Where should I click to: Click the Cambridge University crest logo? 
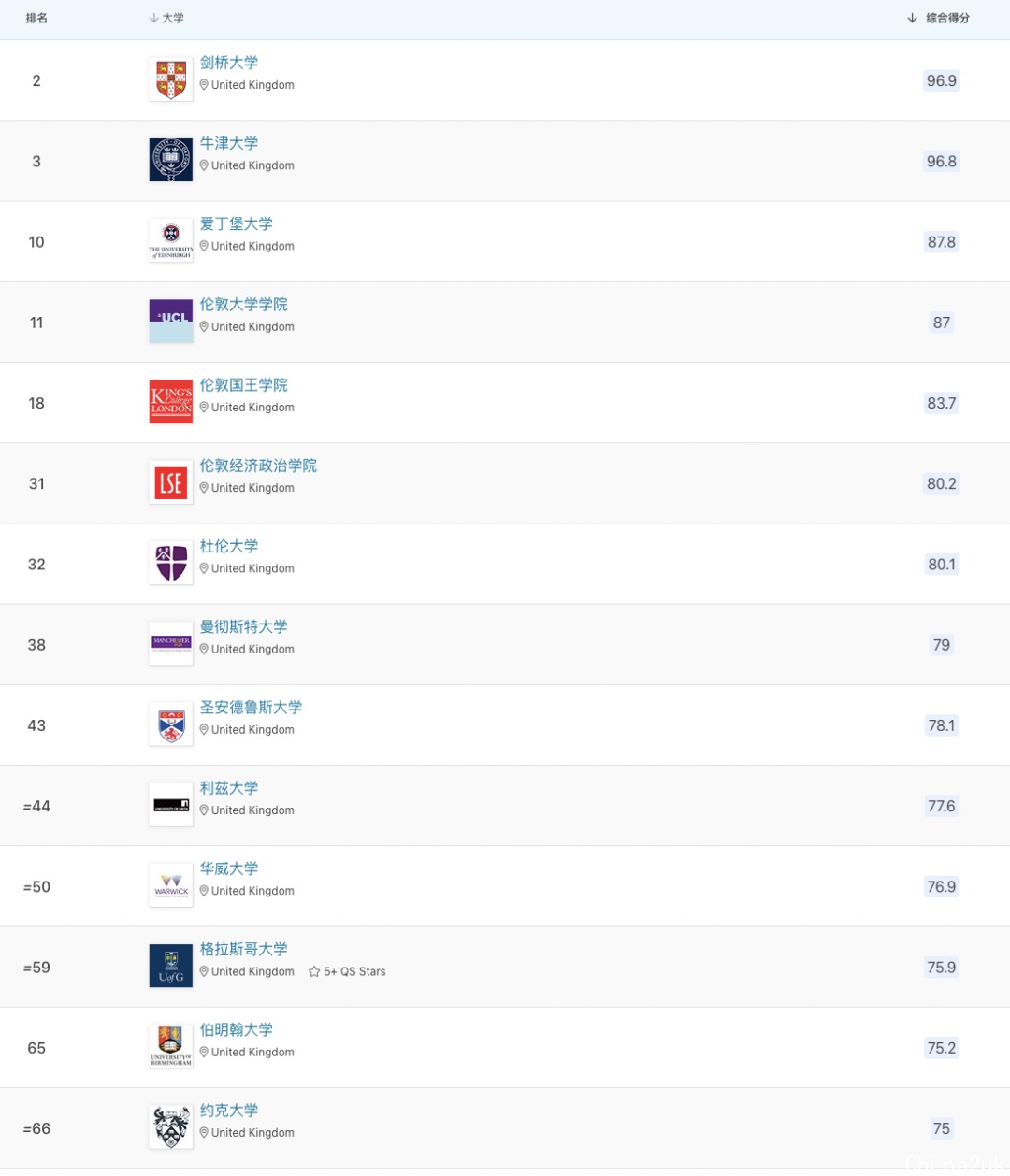(171, 79)
